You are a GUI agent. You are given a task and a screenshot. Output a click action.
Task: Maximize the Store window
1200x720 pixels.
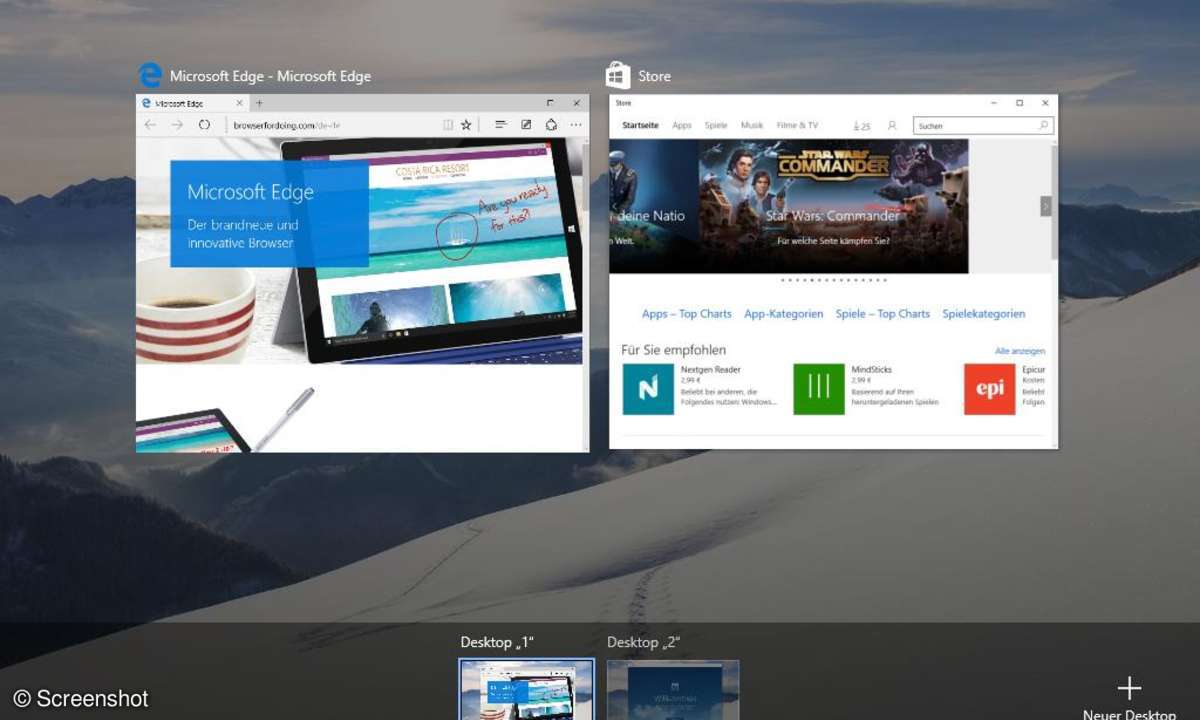click(x=1019, y=102)
